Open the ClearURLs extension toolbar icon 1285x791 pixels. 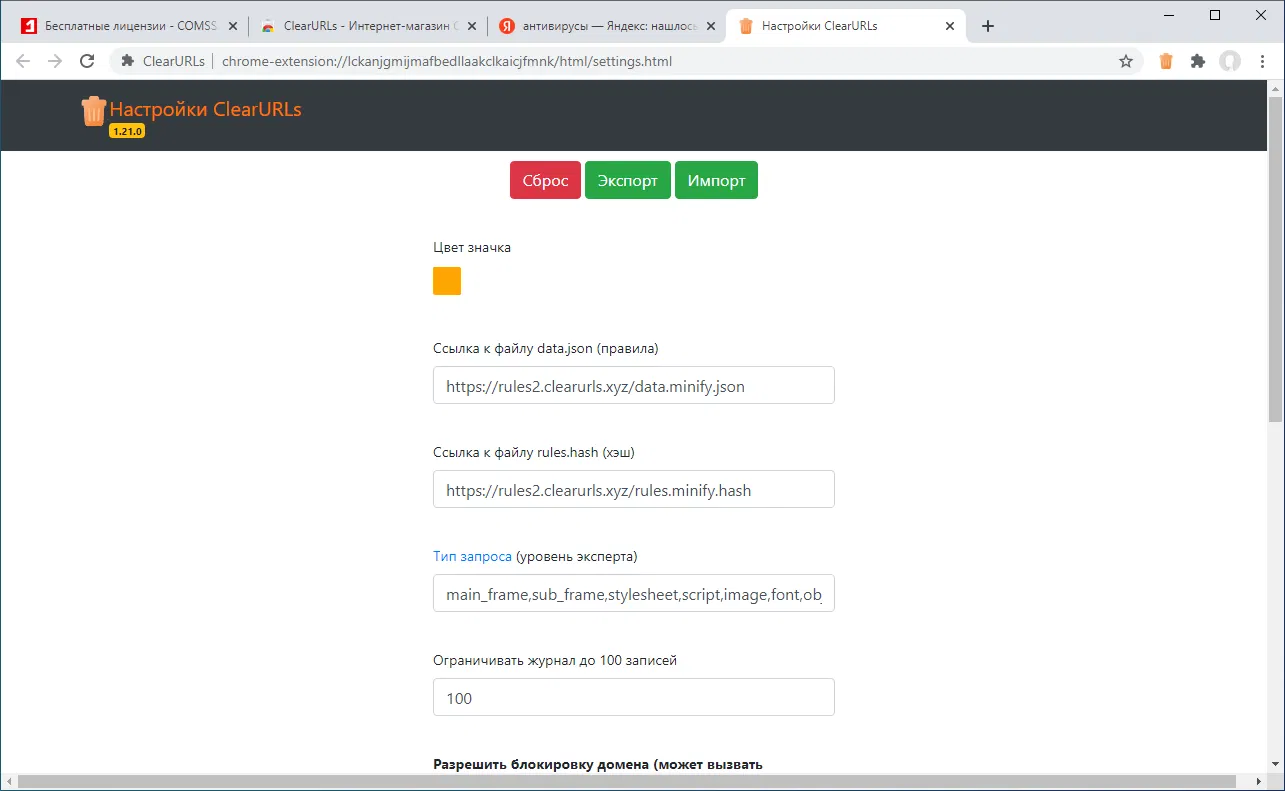(x=1166, y=61)
